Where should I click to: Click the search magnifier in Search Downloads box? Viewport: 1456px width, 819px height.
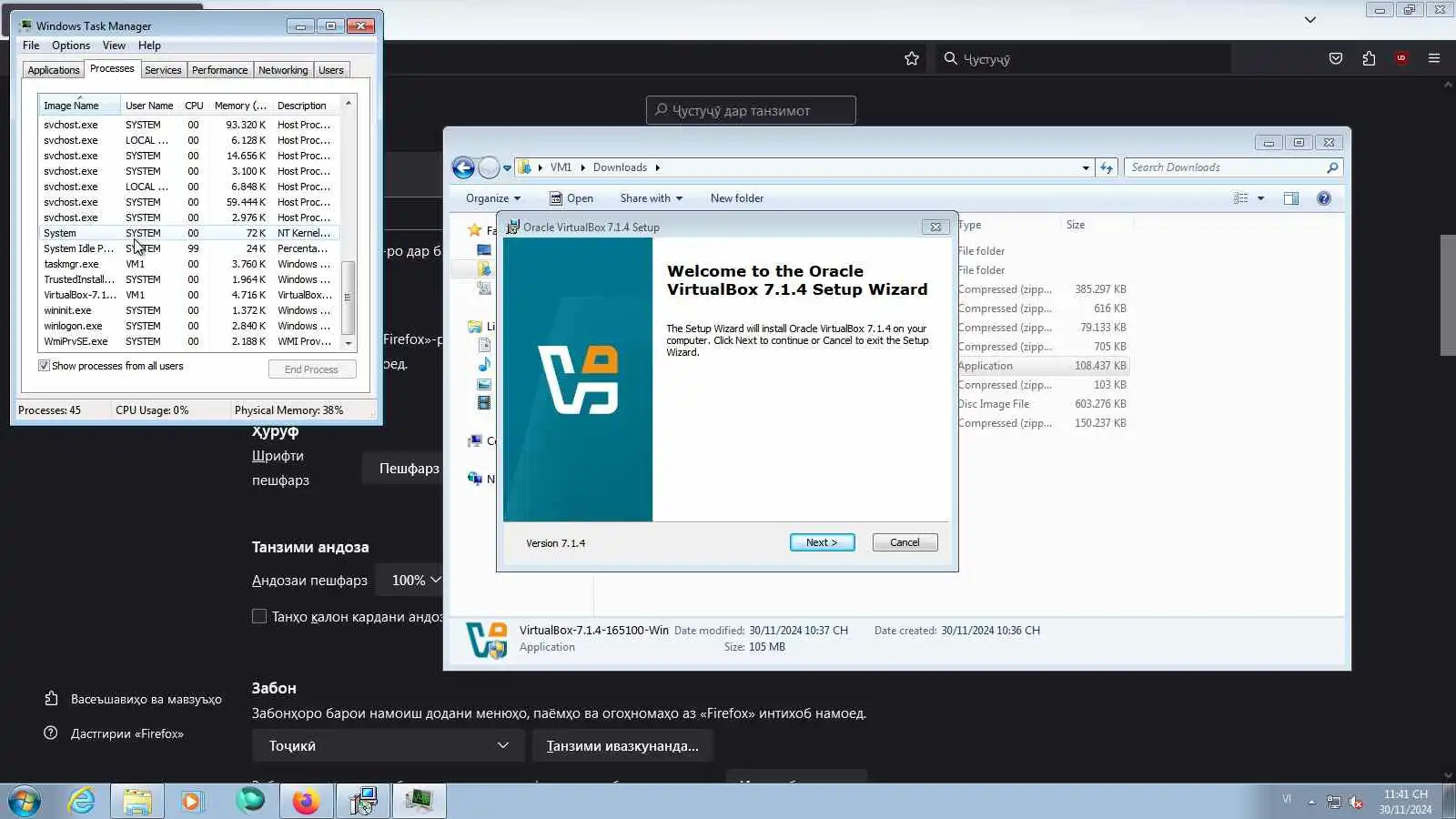tap(1332, 167)
